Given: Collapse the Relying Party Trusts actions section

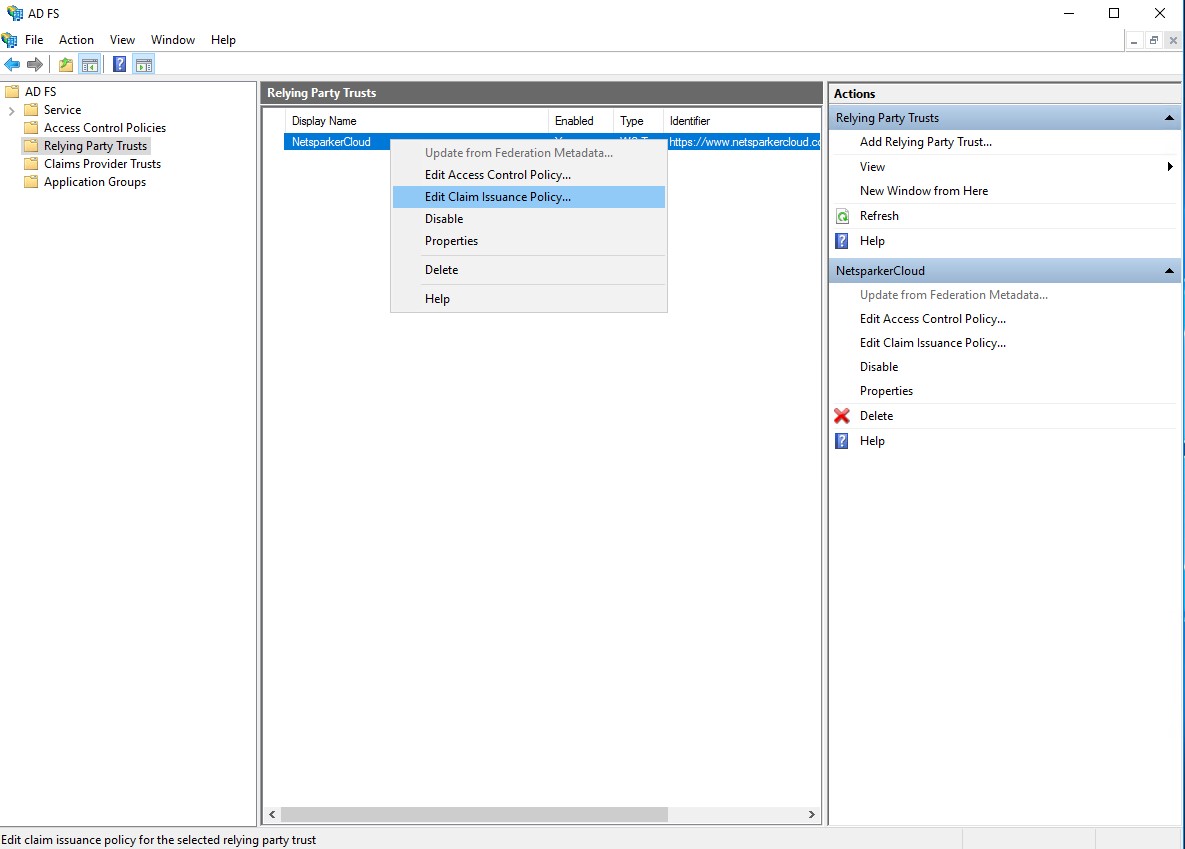Looking at the screenshot, I should pos(1168,118).
